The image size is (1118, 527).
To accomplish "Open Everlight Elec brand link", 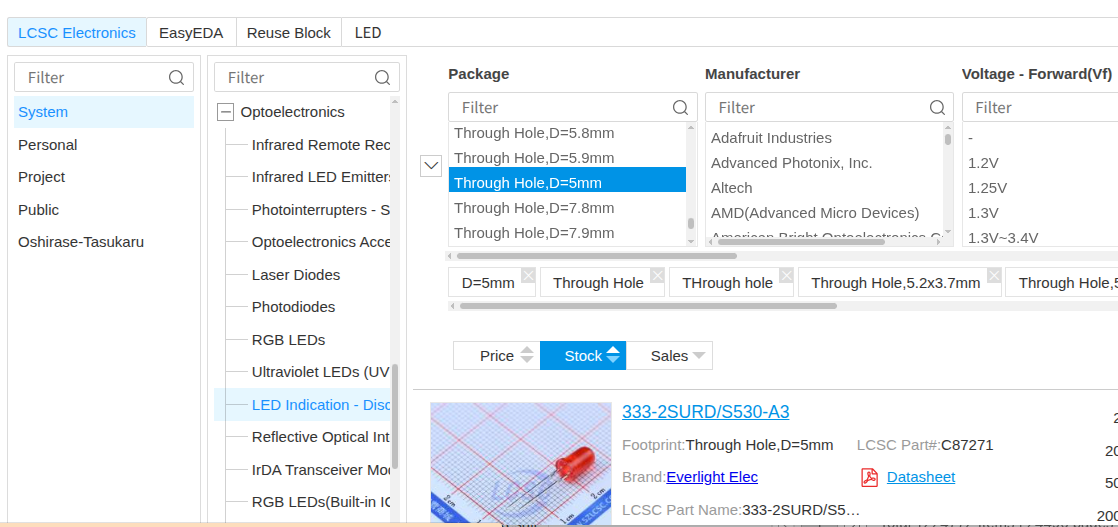I will [712, 477].
